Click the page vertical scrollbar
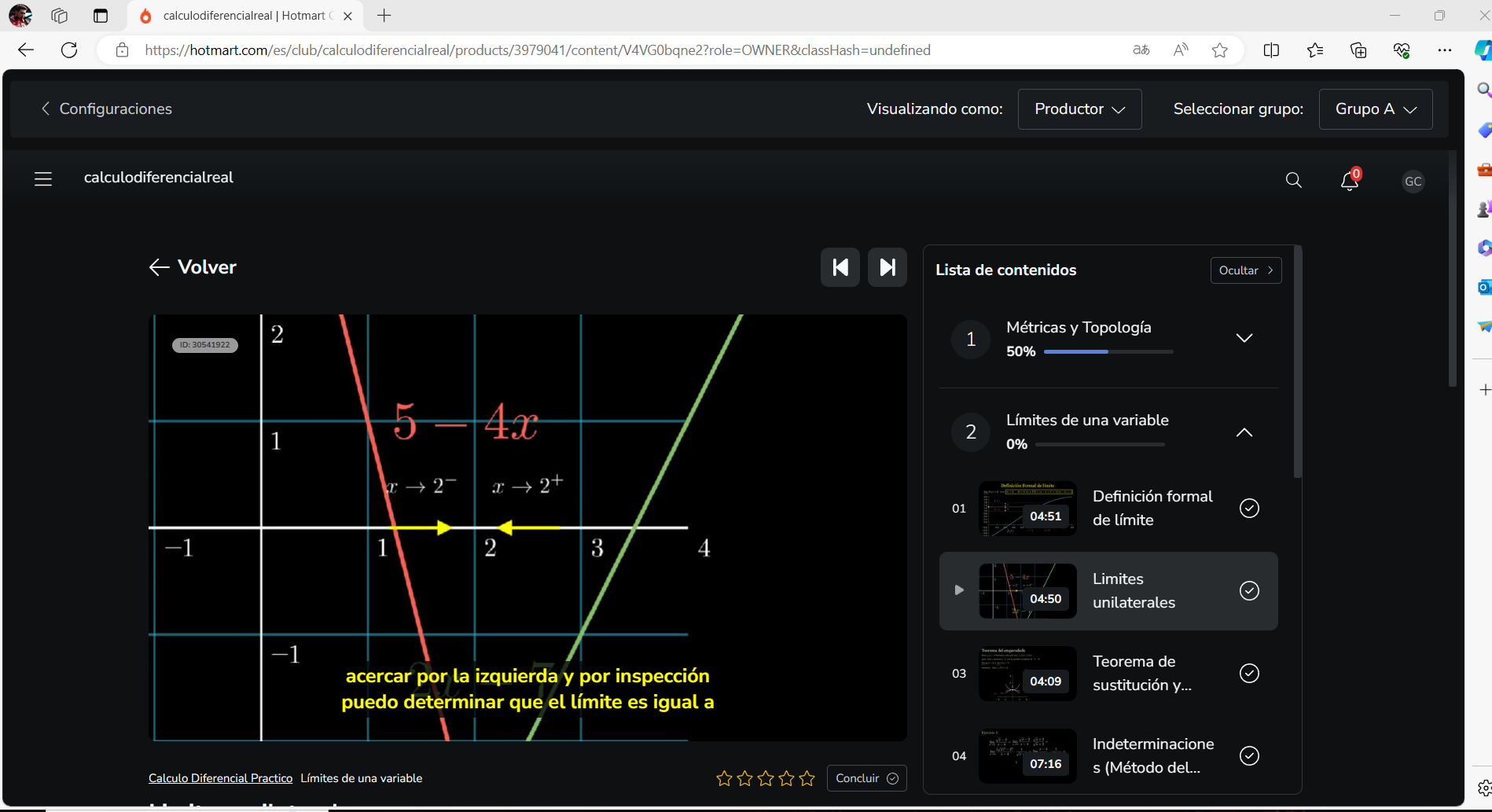This screenshot has height=812, width=1492. 1453,267
